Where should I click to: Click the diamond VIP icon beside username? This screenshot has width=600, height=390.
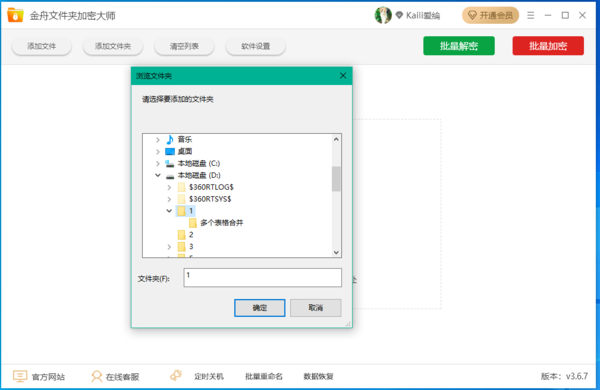pos(399,15)
